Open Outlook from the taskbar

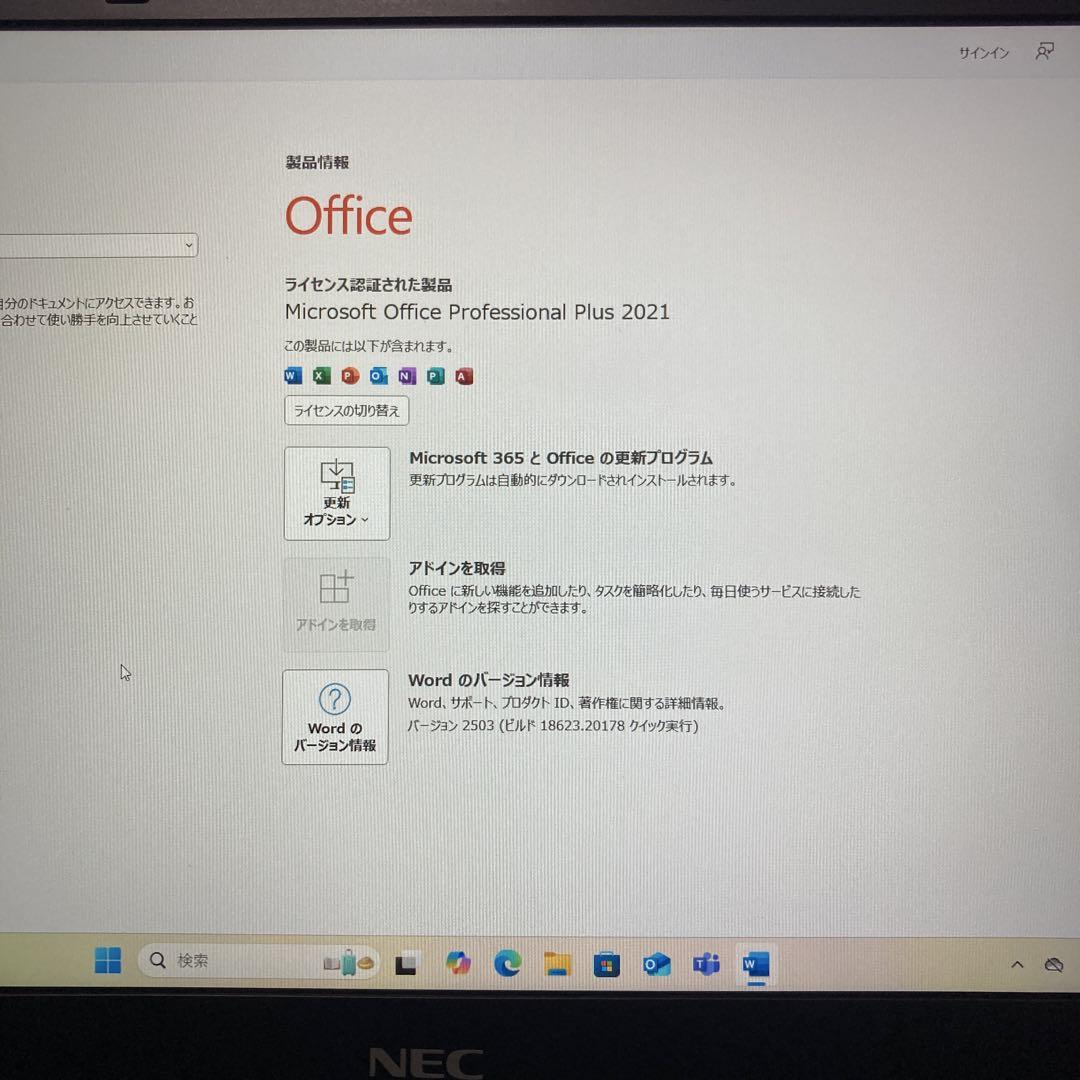tap(656, 964)
